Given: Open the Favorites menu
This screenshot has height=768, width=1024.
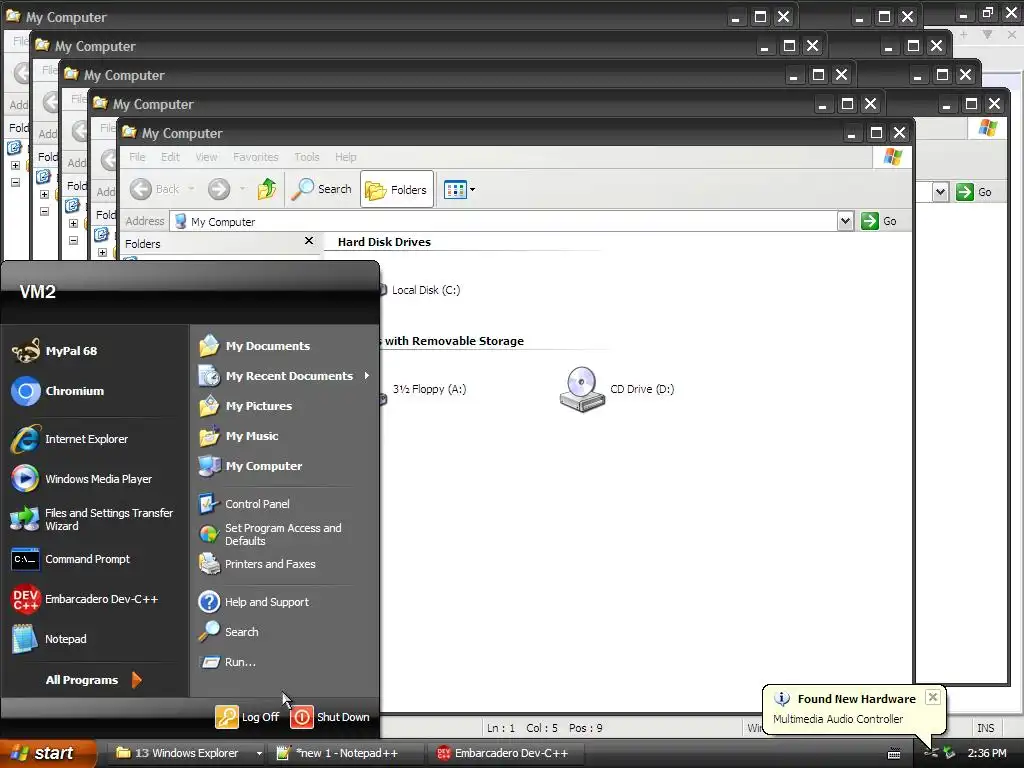Looking at the screenshot, I should [x=255, y=157].
